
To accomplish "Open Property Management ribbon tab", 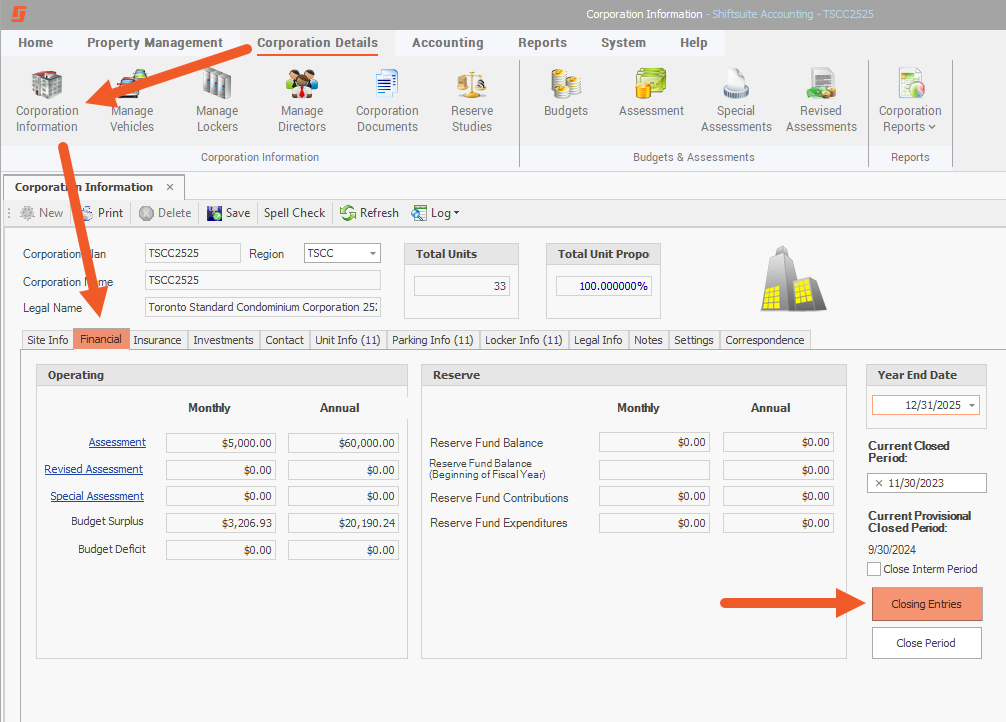I will pos(155,43).
